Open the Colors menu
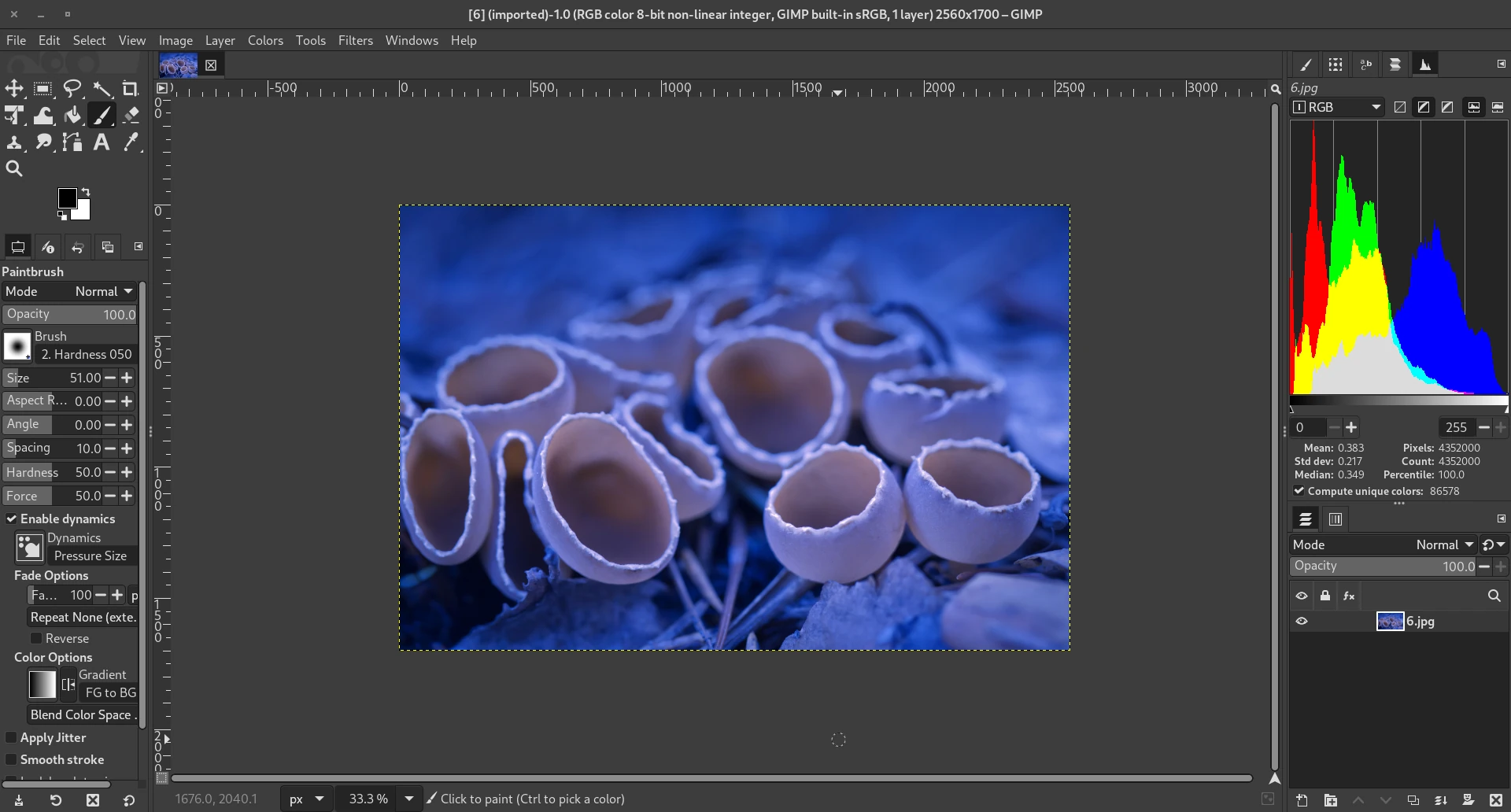The image size is (1511, 812). coord(265,40)
